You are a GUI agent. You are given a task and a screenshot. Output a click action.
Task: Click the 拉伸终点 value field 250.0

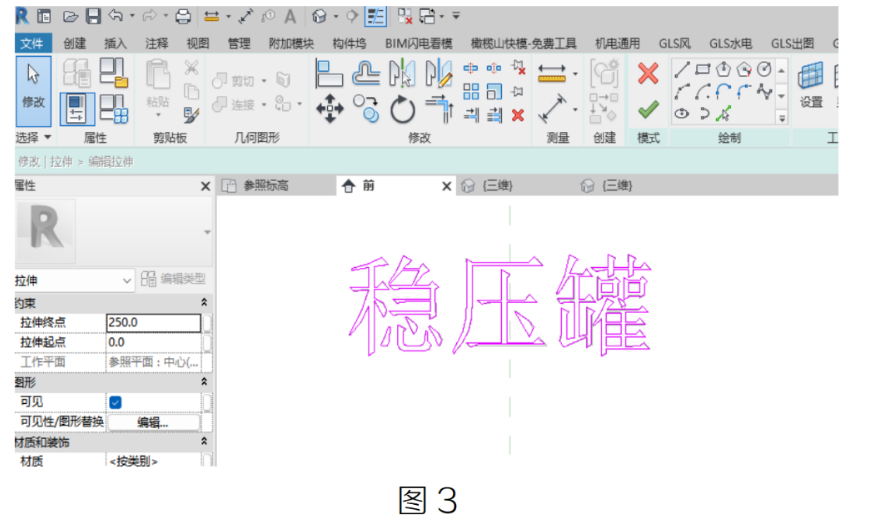coord(154,323)
